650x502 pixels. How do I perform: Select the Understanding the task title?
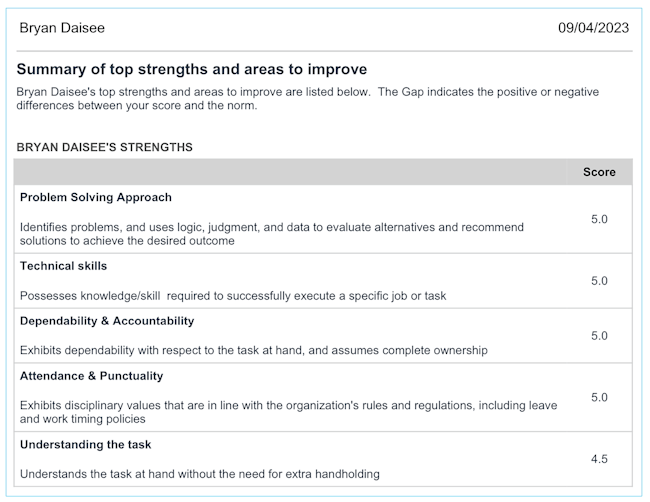(x=85, y=444)
